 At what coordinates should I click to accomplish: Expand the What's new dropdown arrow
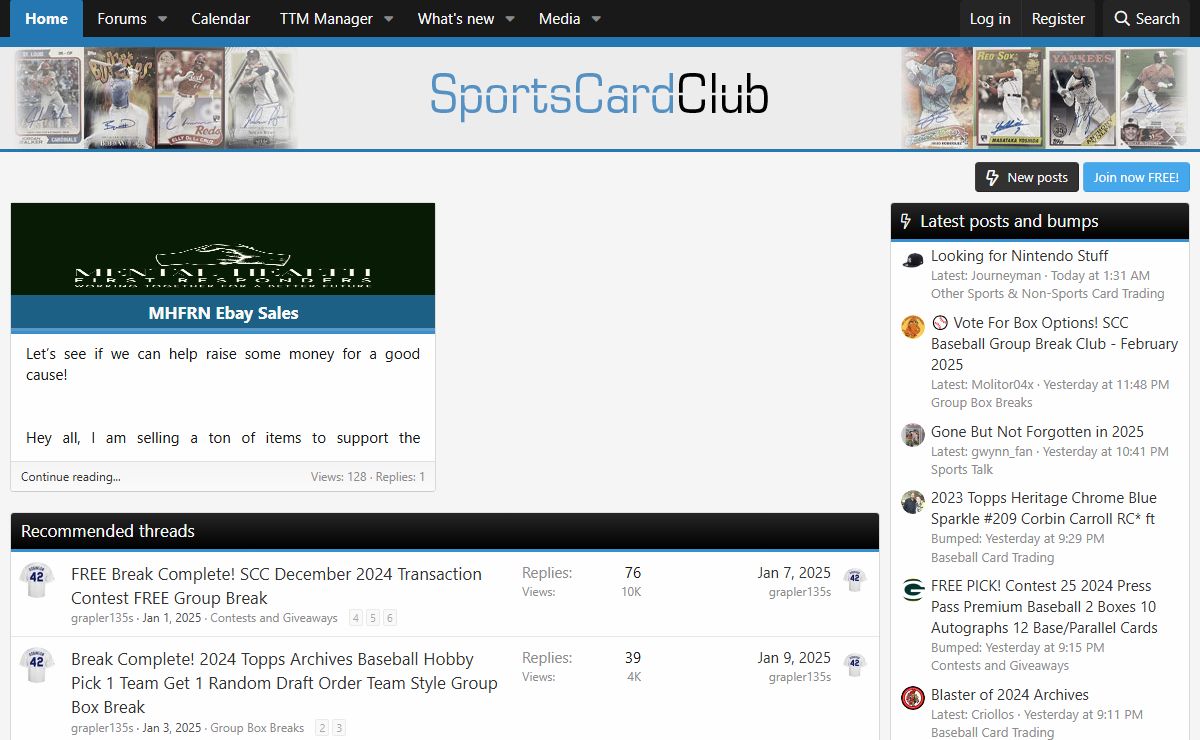coord(510,19)
